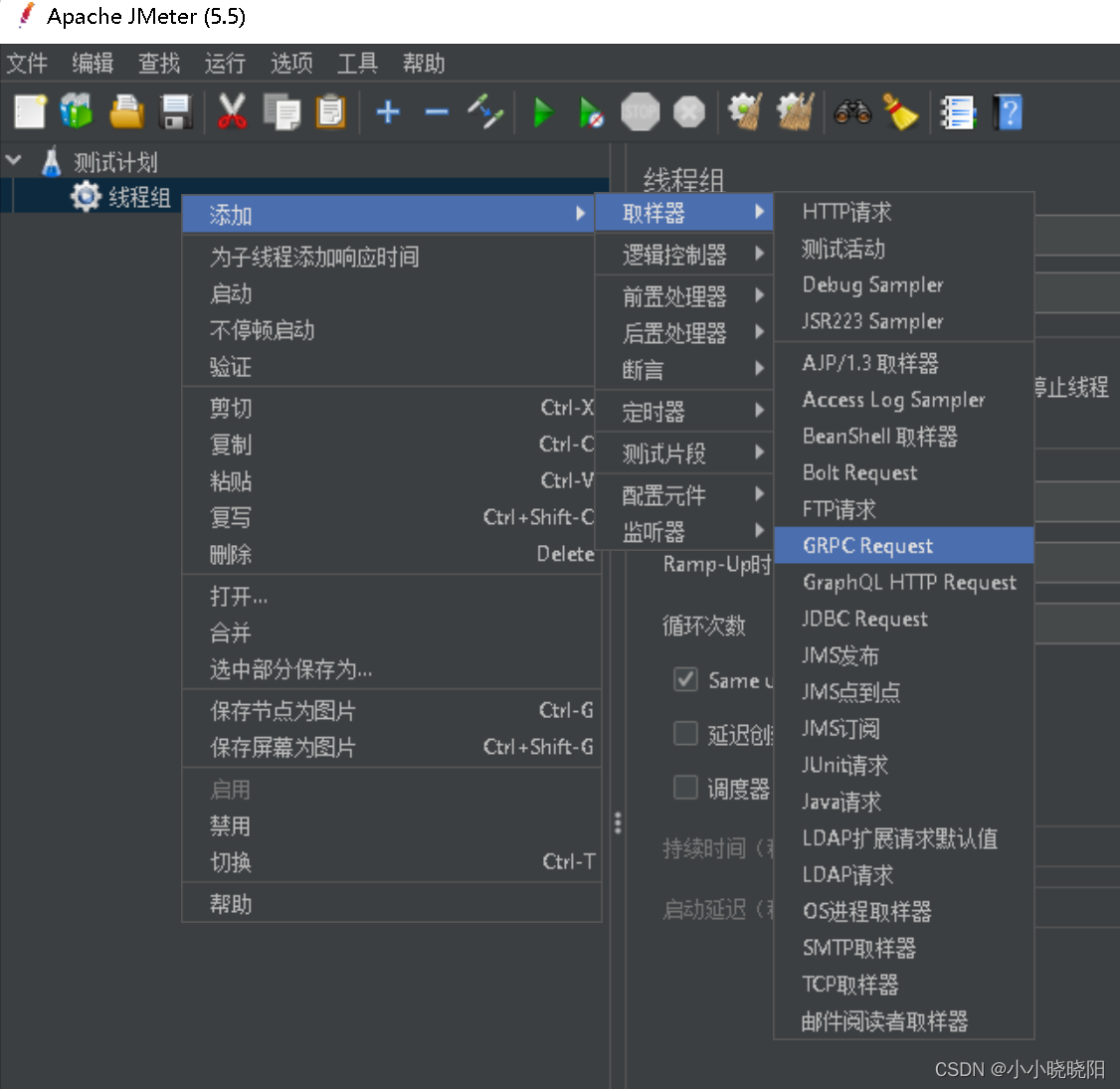Viewport: 1120px width, 1089px height.
Task: Open the 前置处理器 submenu
Action: coord(684,295)
